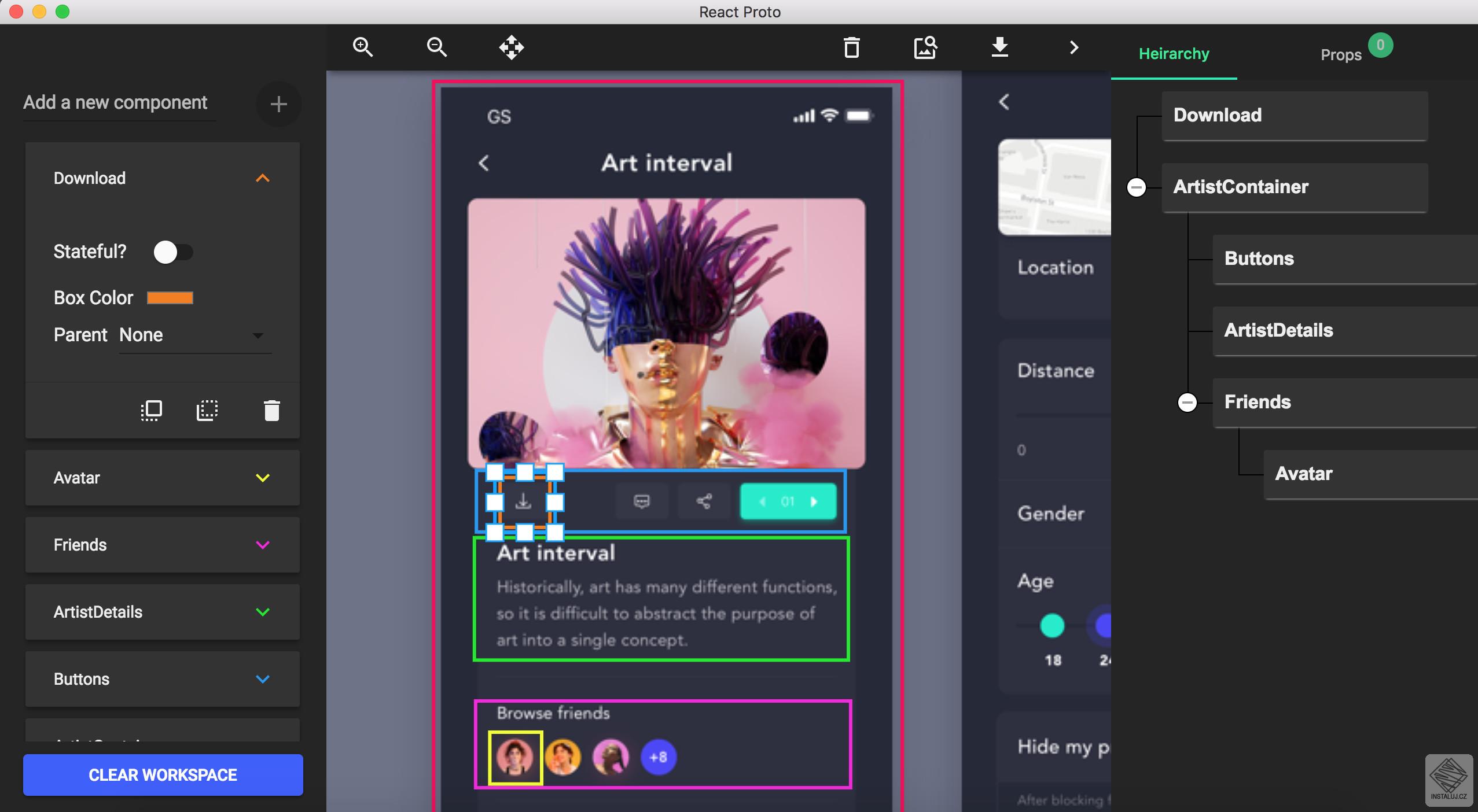Image resolution: width=1478 pixels, height=812 pixels.
Task: Click the marquee selection icon in the Download card
Action: click(207, 410)
